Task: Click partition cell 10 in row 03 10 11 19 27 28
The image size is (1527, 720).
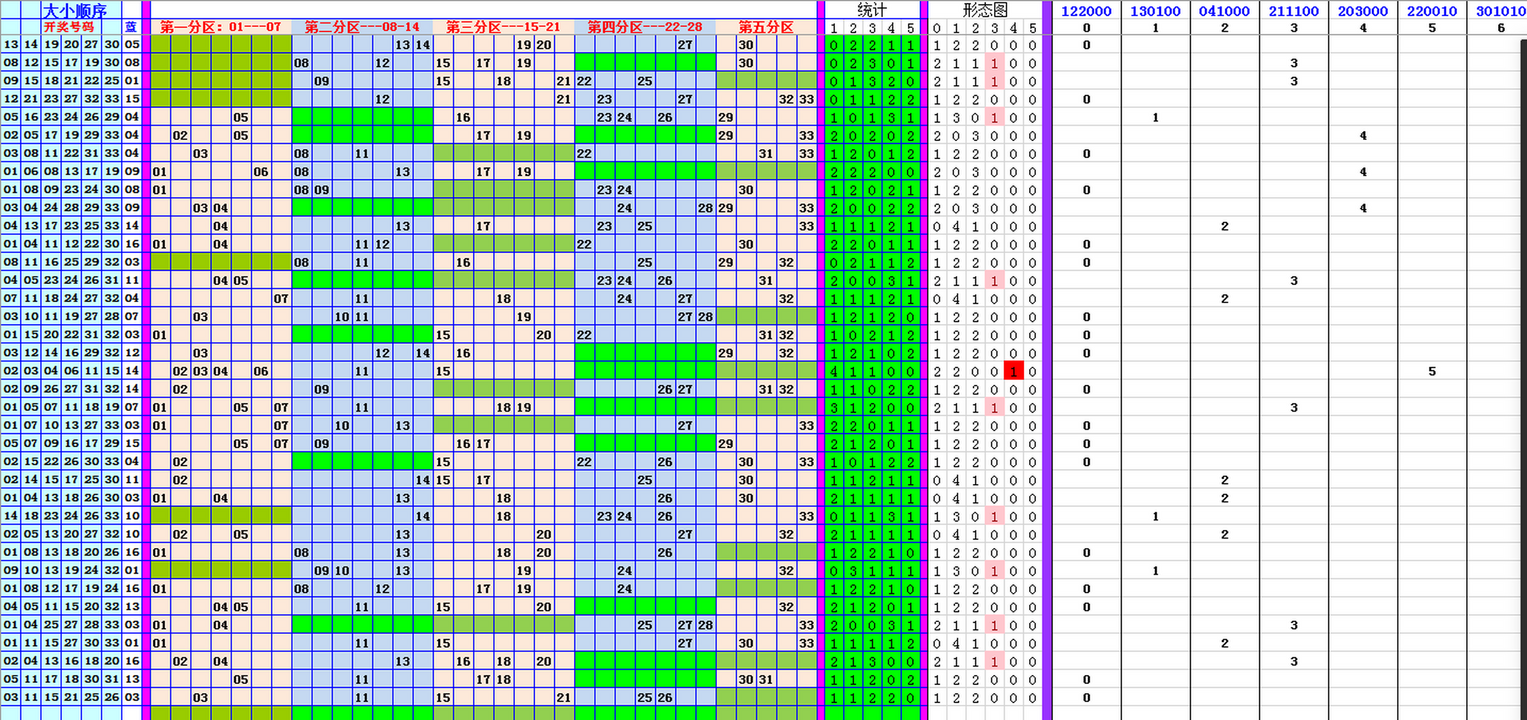Action: 342,317
